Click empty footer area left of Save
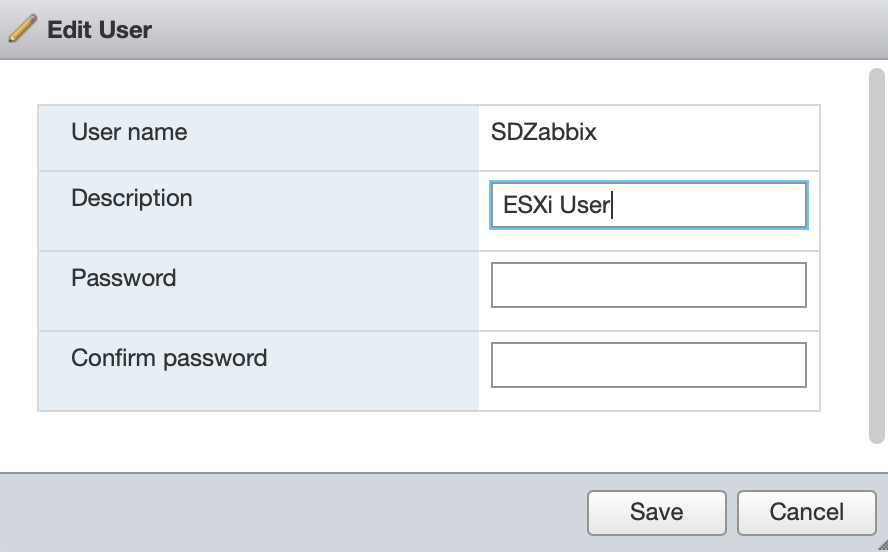Screen dimensions: 888x552 300,512
